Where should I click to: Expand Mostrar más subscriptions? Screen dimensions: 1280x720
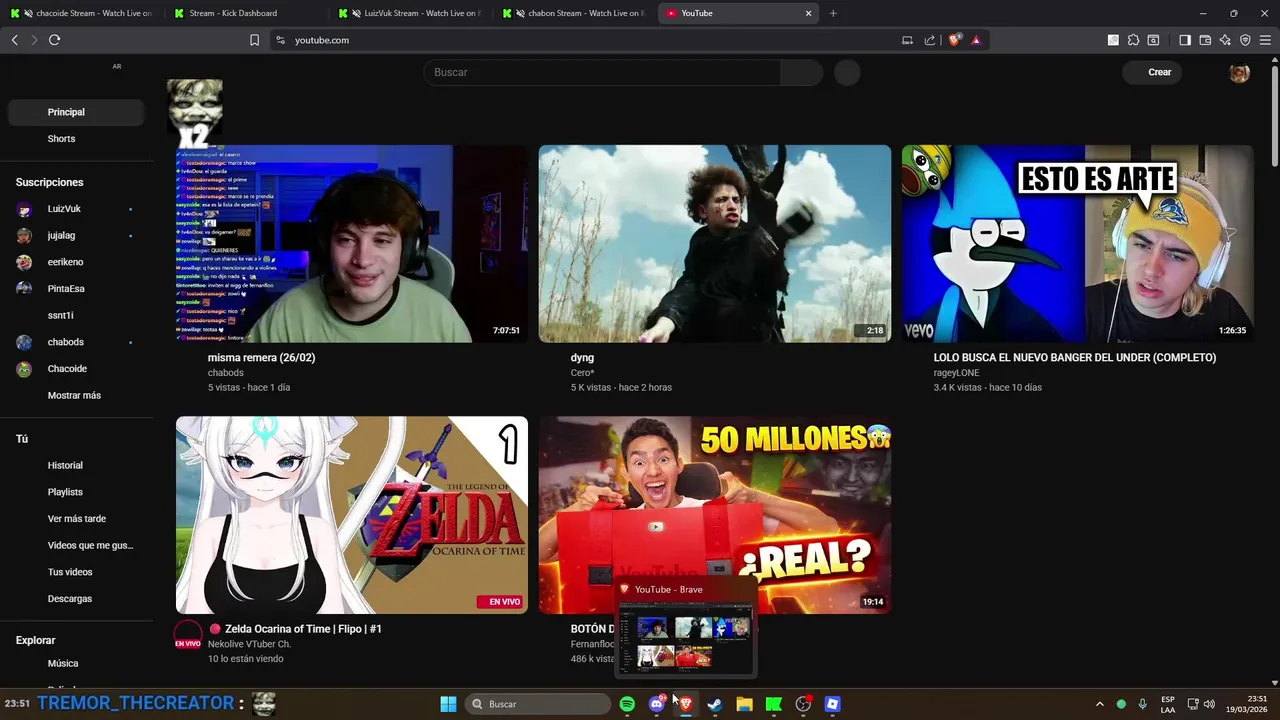pyautogui.click(x=76, y=395)
